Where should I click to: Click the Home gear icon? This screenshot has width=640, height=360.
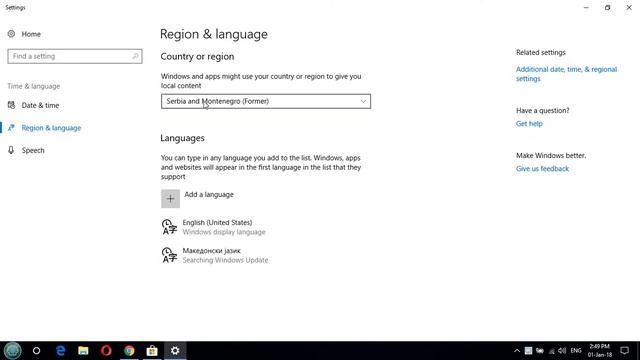[x=11, y=34]
